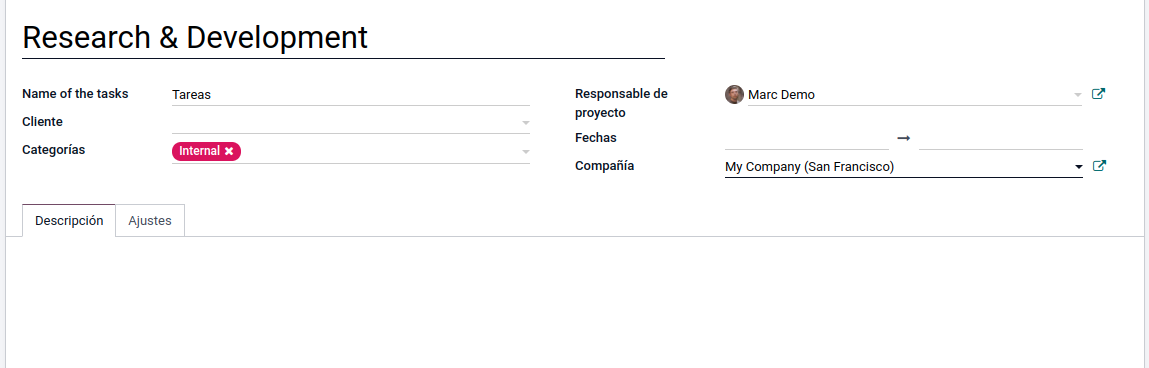Click the Tareas task name field
Viewport: 1149px width, 368px height.
coord(350,95)
